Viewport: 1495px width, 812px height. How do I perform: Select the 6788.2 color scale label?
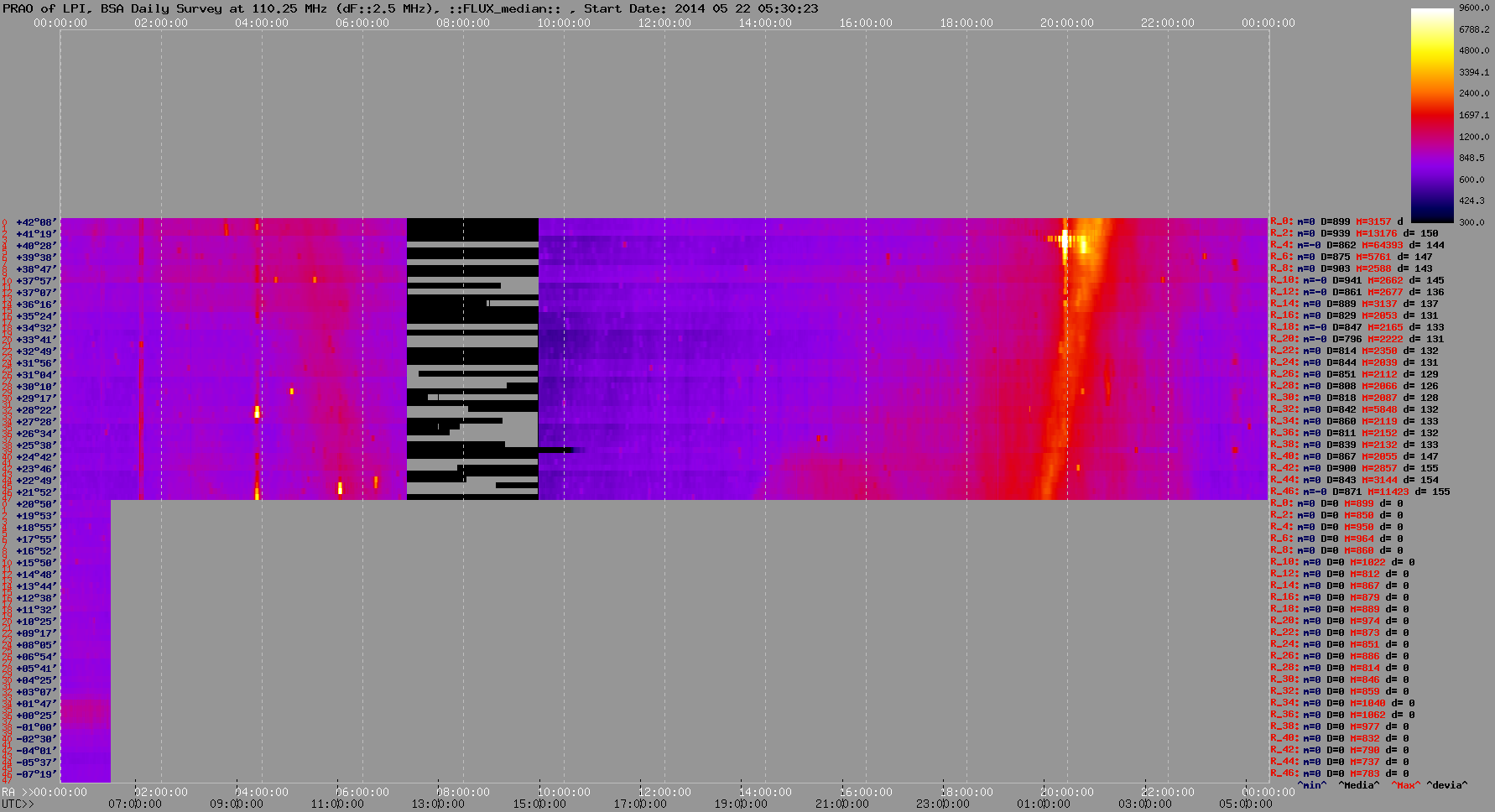pyautogui.click(x=1474, y=29)
